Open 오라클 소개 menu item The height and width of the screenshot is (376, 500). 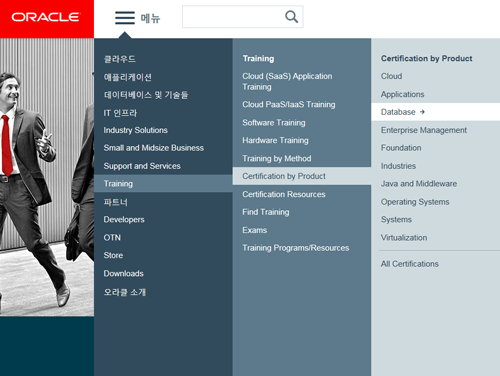(125, 292)
